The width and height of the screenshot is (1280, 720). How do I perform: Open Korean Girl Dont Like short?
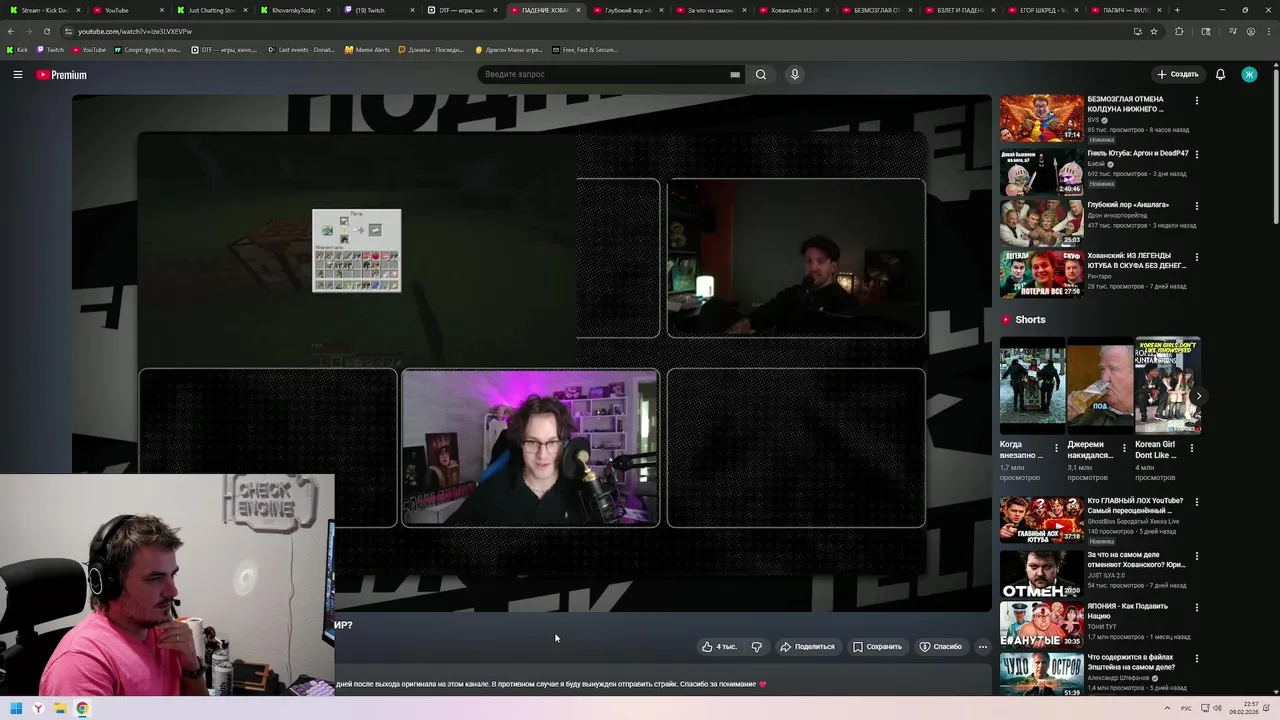coord(1167,385)
